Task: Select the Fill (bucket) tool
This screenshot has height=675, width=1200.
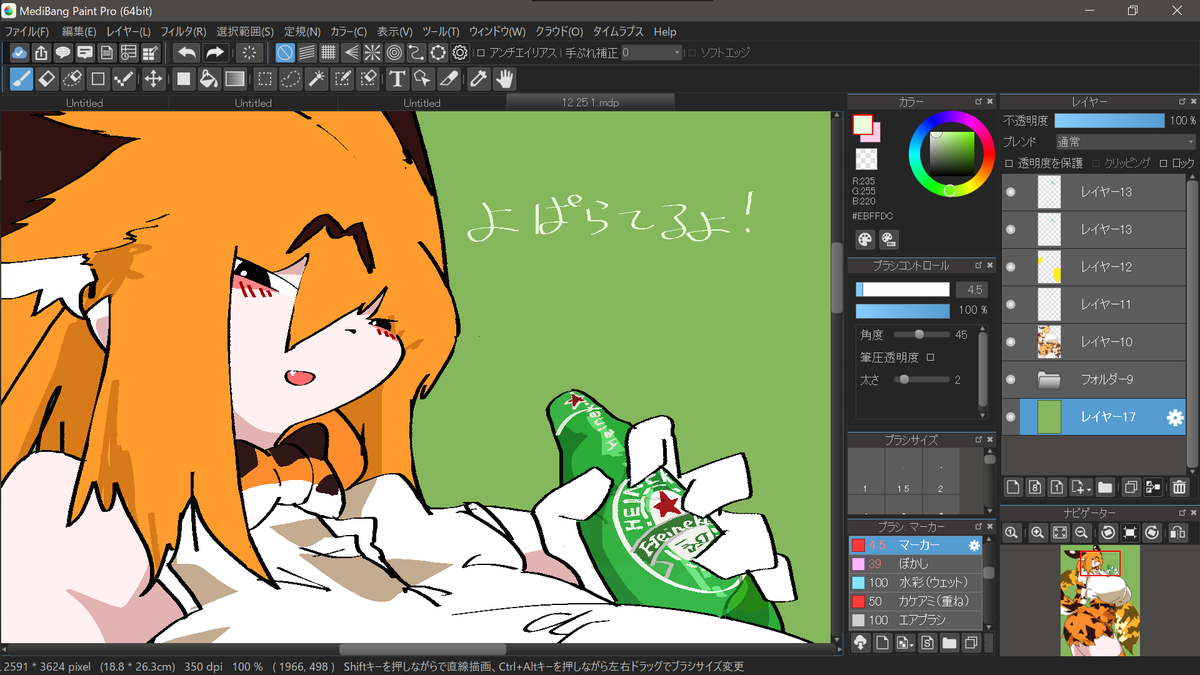Action: coord(208,79)
